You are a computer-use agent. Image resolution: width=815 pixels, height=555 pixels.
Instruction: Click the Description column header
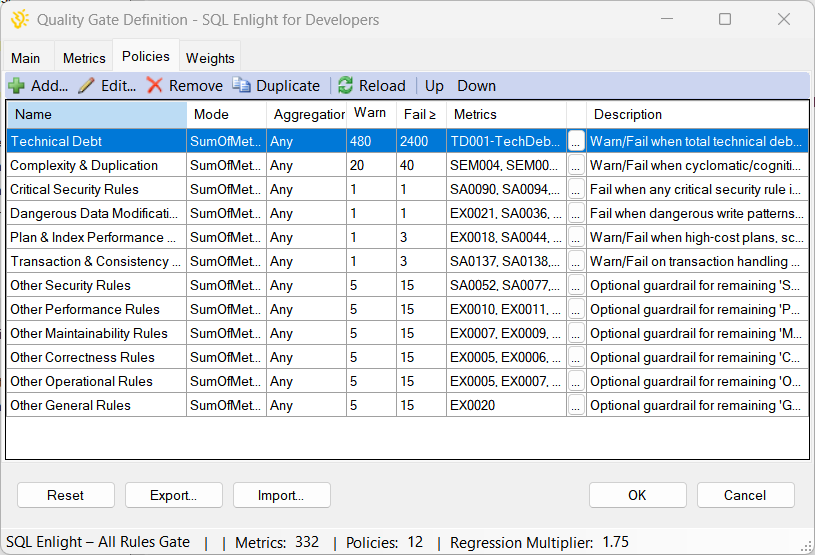[698, 114]
